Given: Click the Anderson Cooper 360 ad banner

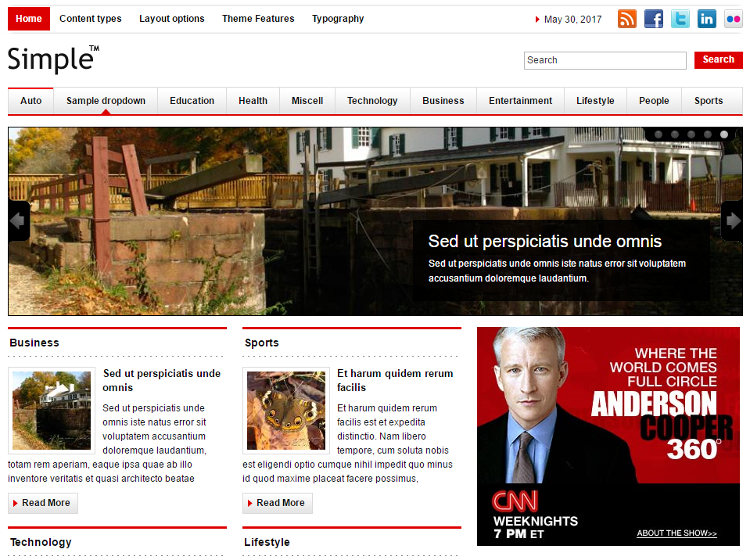Looking at the screenshot, I should pyautogui.click(x=608, y=437).
